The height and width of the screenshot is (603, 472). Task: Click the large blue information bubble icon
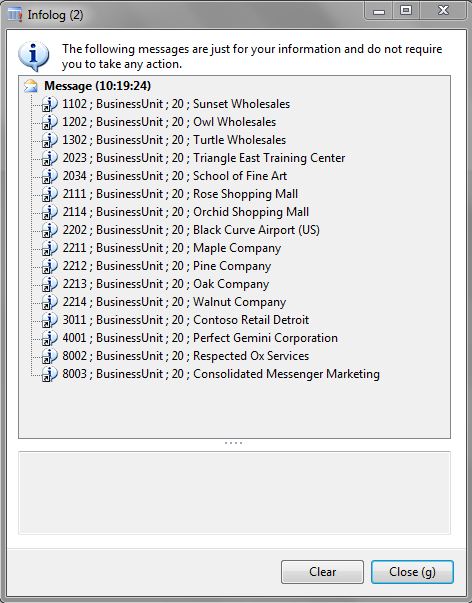[33, 57]
